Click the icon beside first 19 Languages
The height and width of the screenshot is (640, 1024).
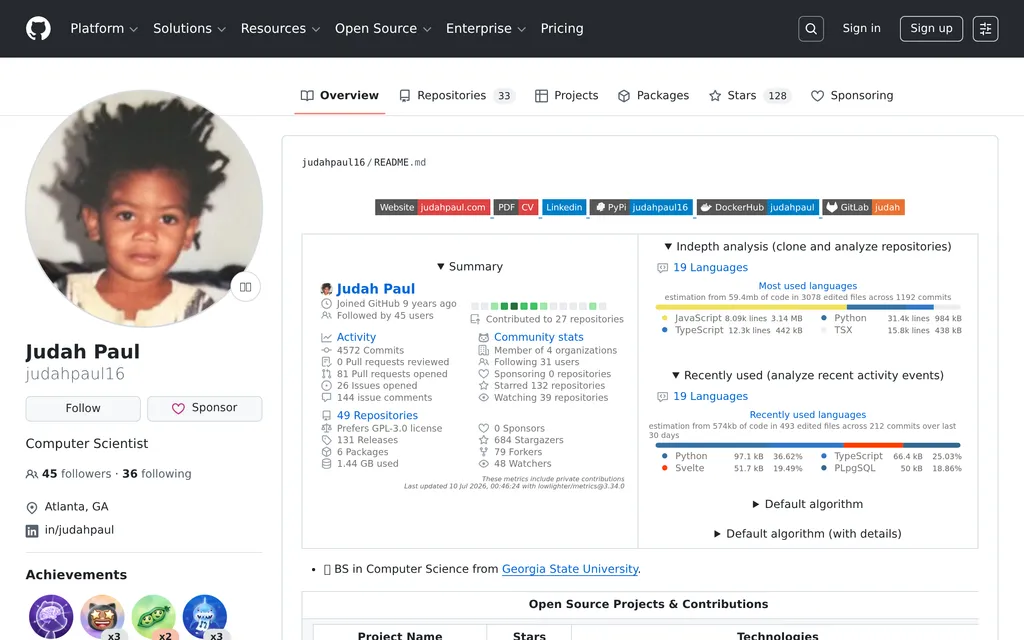(662, 268)
